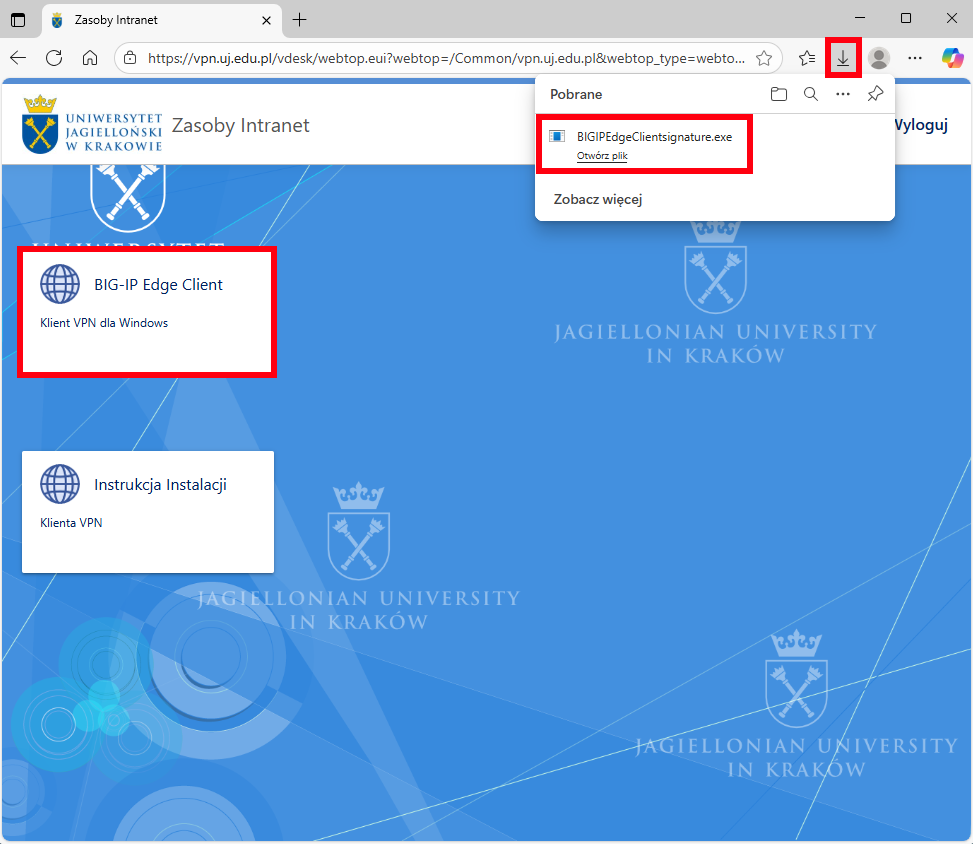The image size is (973, 844).
Task: Click the Klienta VPN description text
Action: point(71,523)
